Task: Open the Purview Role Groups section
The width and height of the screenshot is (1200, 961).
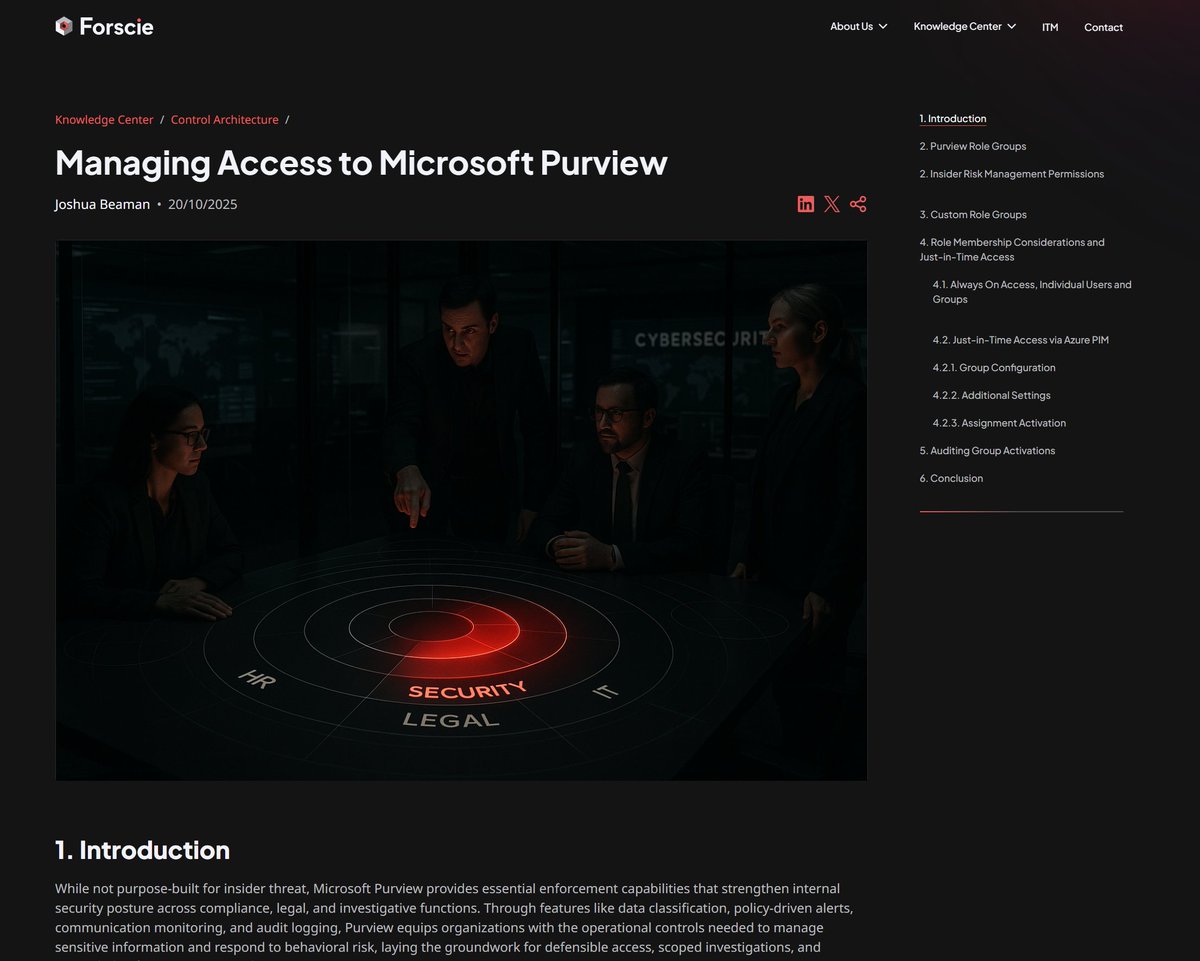Action: (972, 146)
